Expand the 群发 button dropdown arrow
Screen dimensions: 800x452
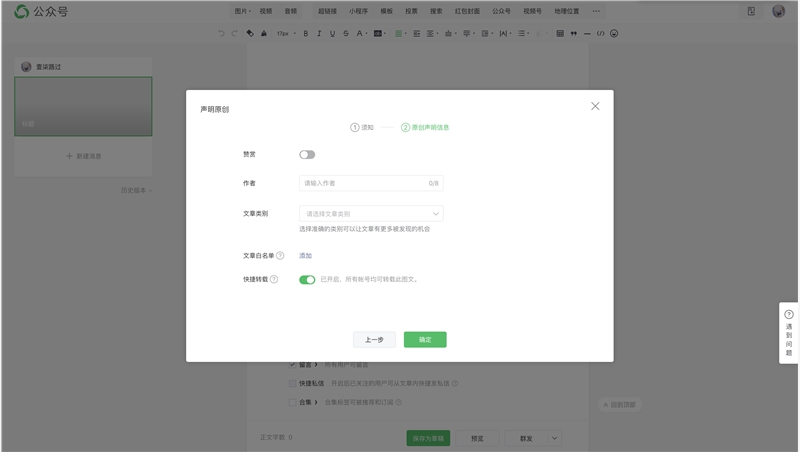tap(555, 438)
